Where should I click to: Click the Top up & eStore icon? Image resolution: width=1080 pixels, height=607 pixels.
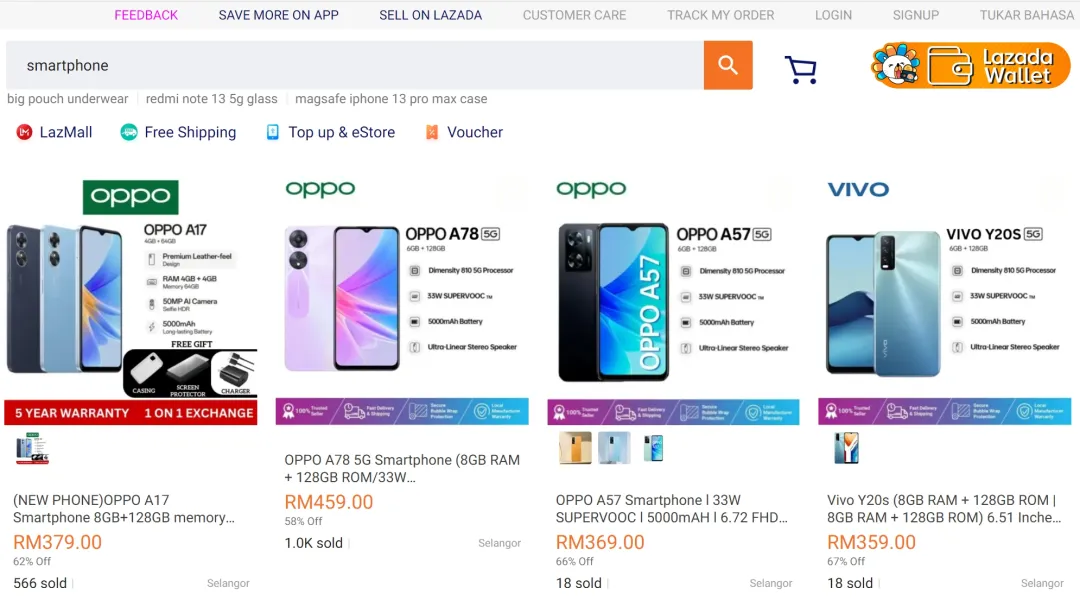point(272,132)
